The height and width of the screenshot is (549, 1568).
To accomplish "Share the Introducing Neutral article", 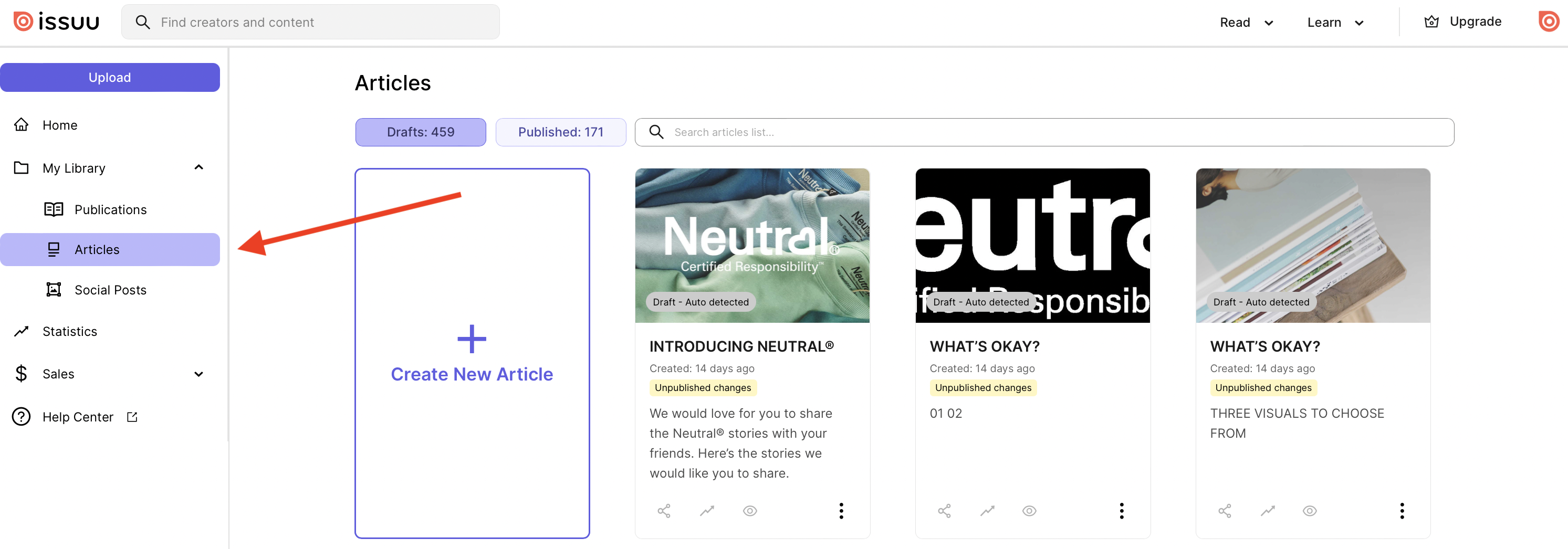I will click(664, 511).
